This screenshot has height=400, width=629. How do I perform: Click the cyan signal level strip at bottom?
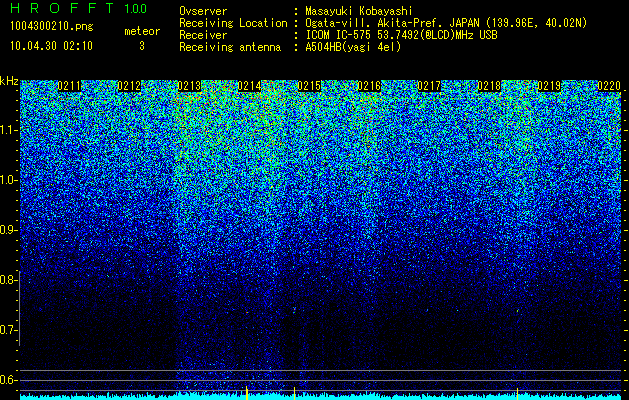[x=321, y=397]
